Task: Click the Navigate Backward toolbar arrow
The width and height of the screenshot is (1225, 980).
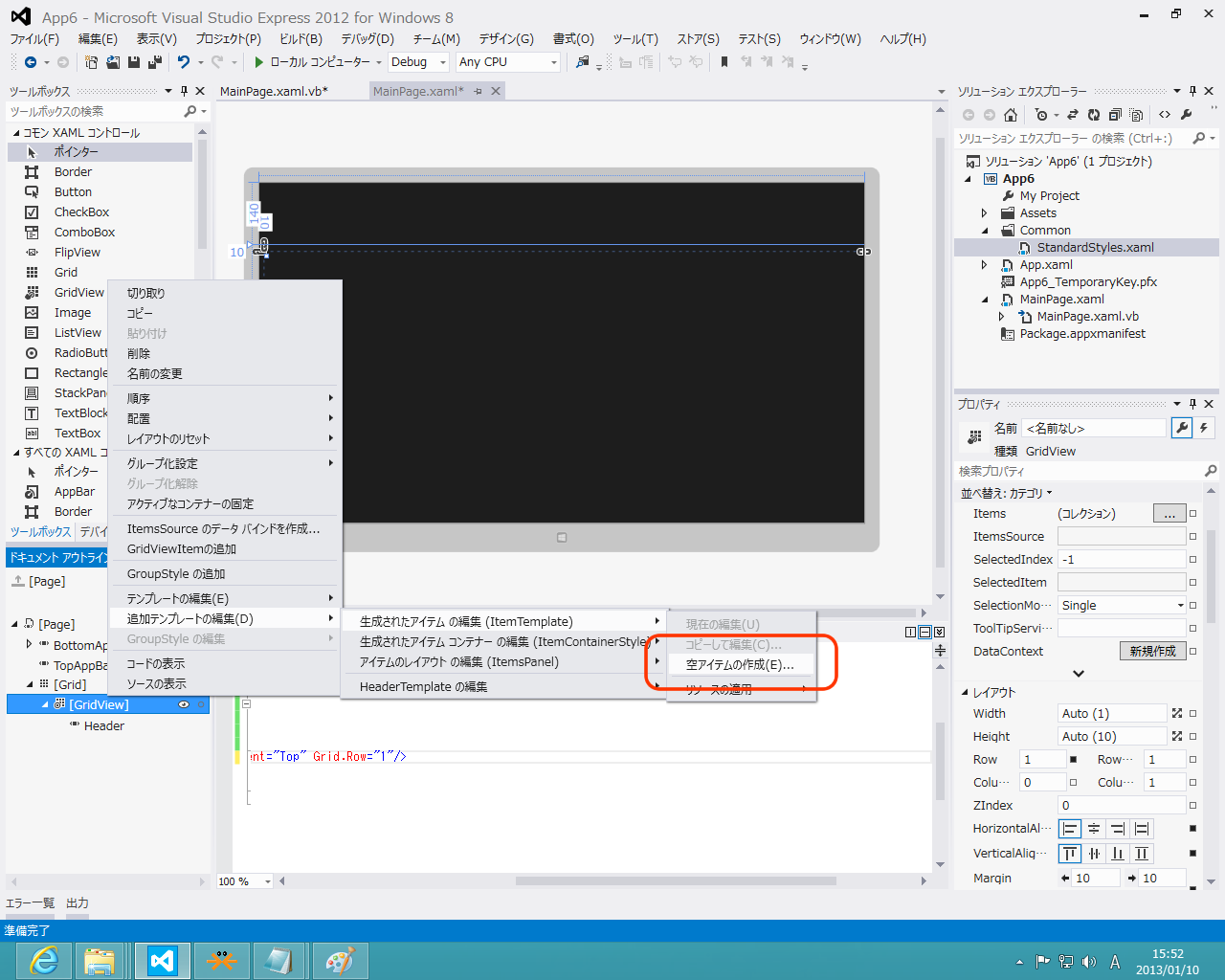Action: [31, 62]
